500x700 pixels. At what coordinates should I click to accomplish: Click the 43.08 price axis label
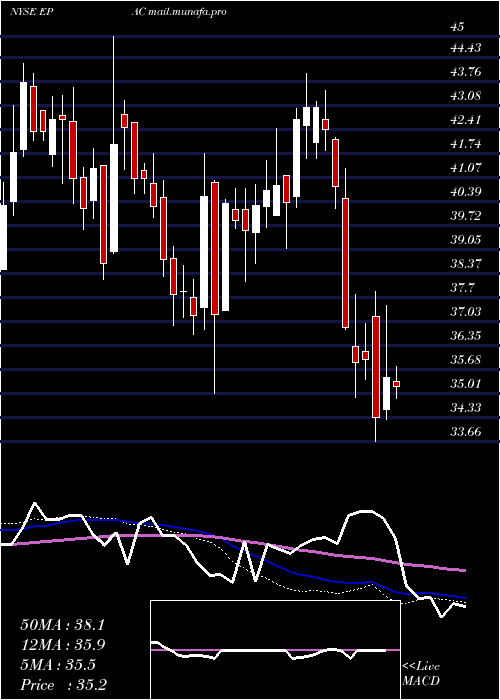click(466, 96)
